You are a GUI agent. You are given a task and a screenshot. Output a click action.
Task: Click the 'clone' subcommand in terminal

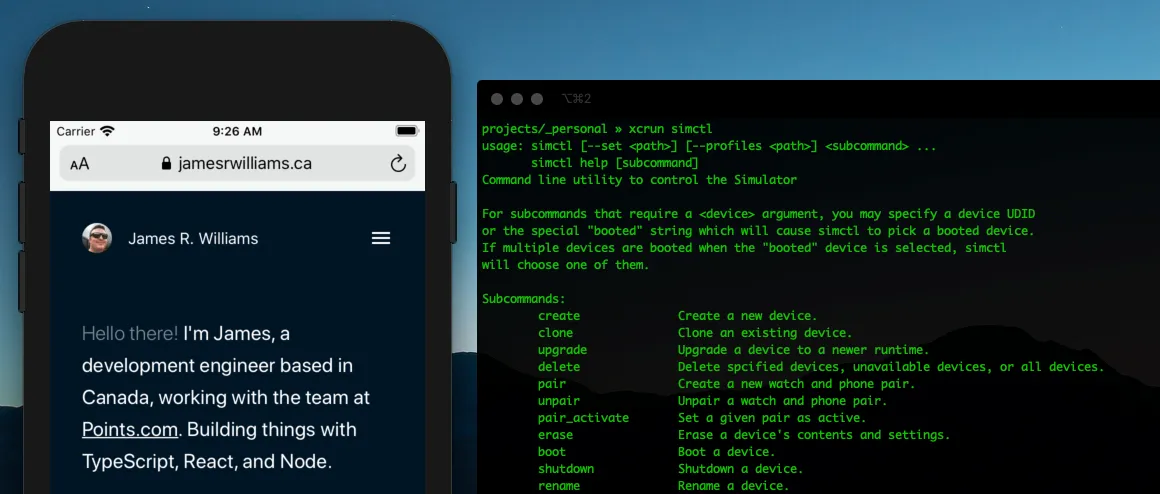point(555,333)
